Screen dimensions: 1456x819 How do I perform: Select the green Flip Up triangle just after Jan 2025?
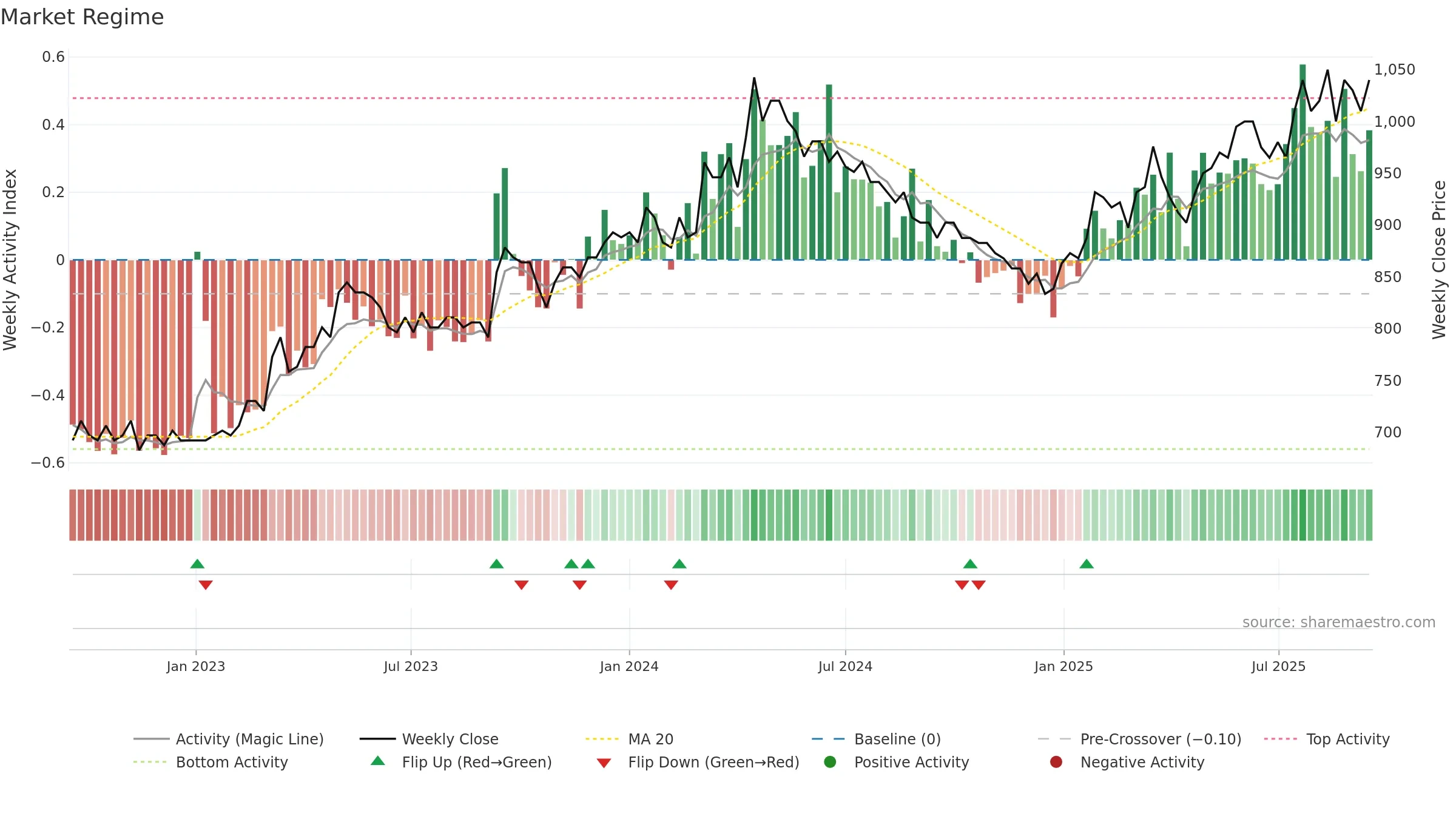(x=1087, y=564)
